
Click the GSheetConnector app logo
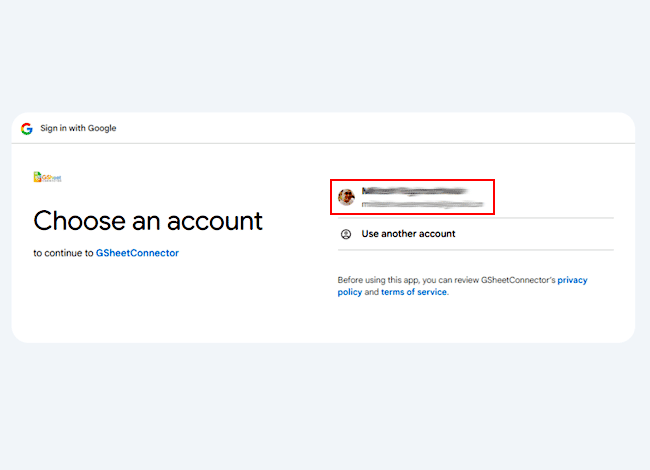pyautogui.click(x=48, y=178)
